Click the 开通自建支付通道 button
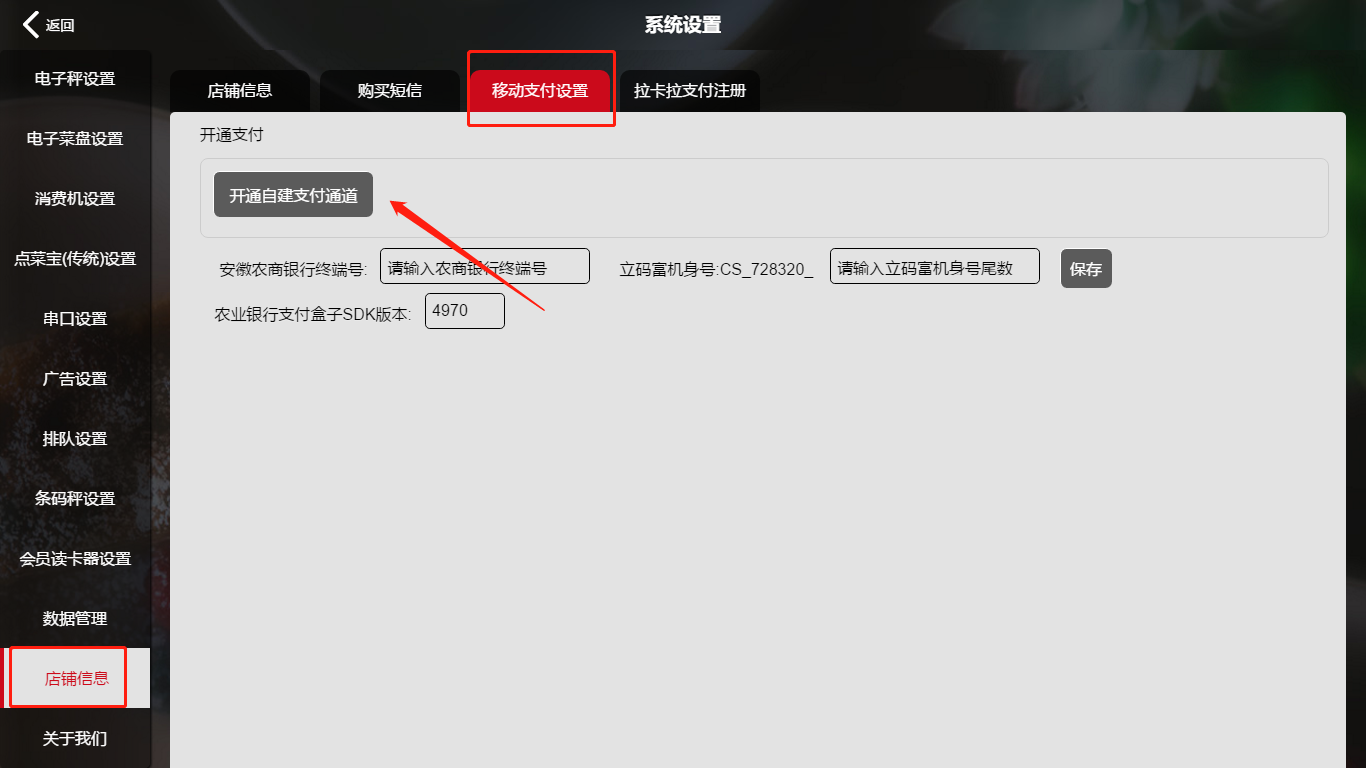Viewport: 1366px width, 768px height. (x=293, y=195)
